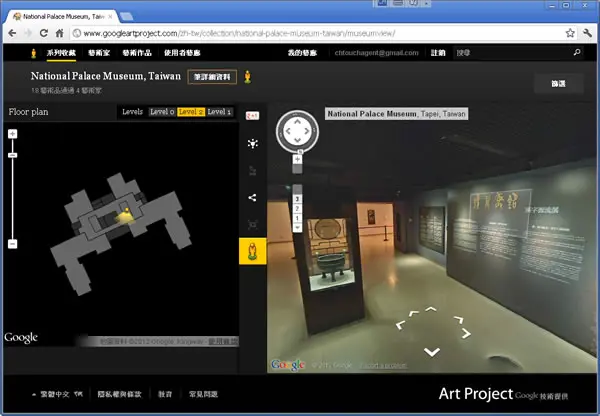Select the highlighted Level 2 button

191,112
